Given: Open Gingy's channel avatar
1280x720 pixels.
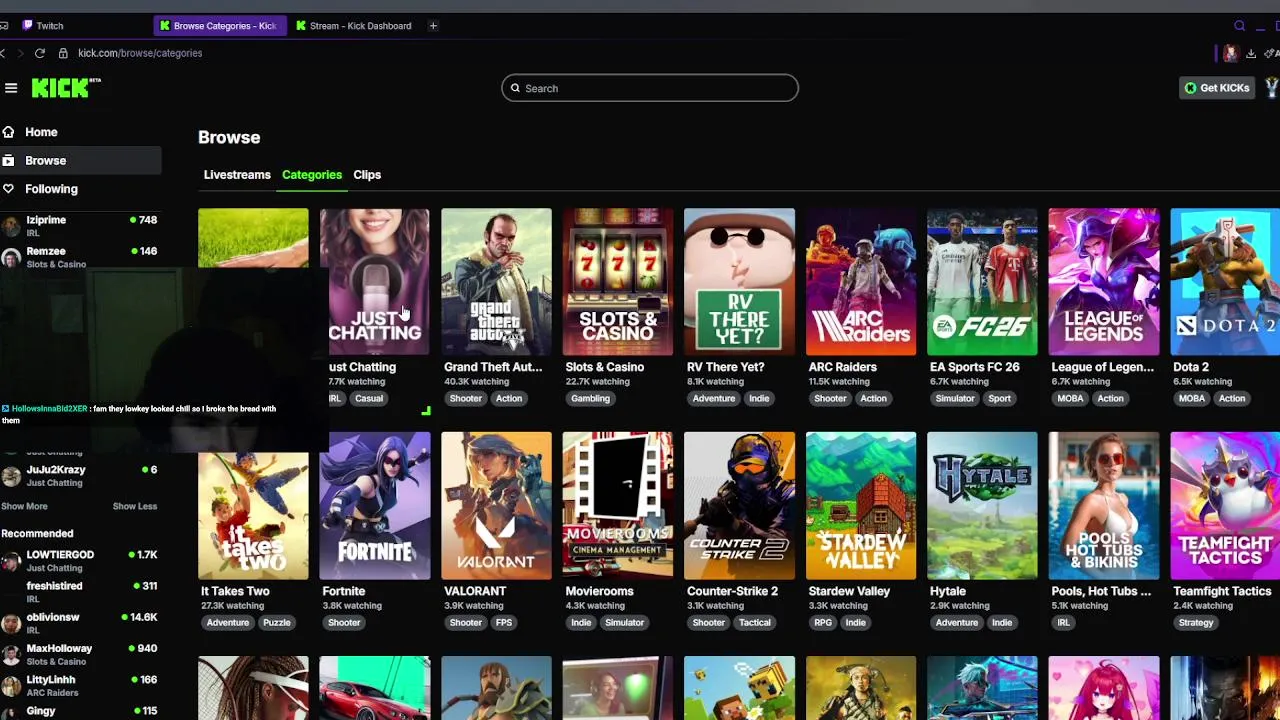Looking at the screenshot, I should coord(11,713).
